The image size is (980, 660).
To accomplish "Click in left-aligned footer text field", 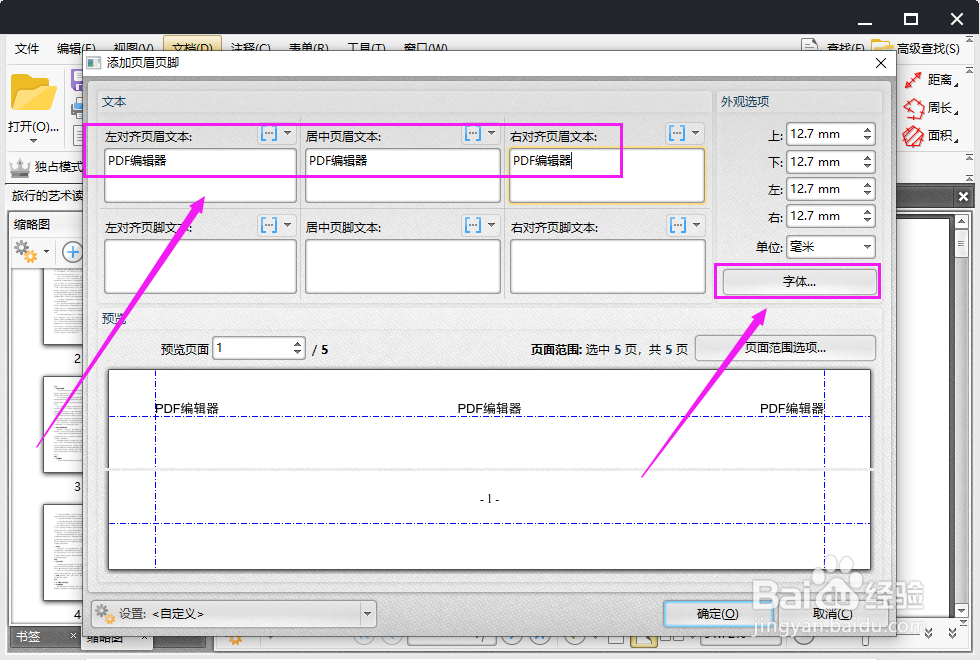I will pyautogui.click(x=200, y=266).
